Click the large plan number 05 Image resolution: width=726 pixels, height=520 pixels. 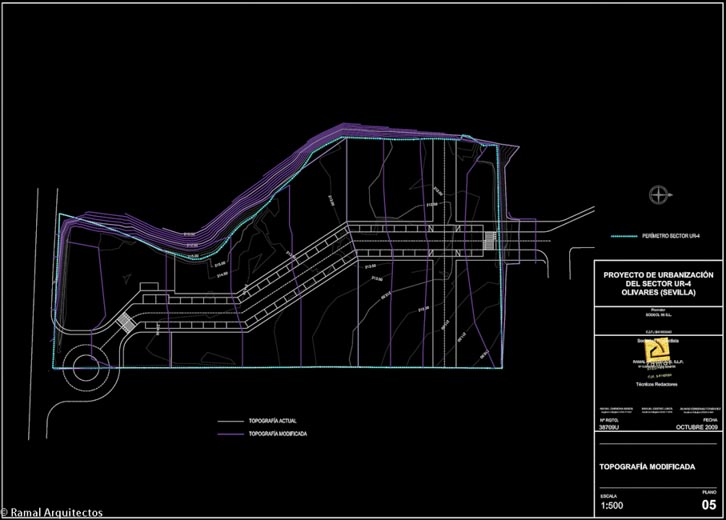tap(708, 505)
